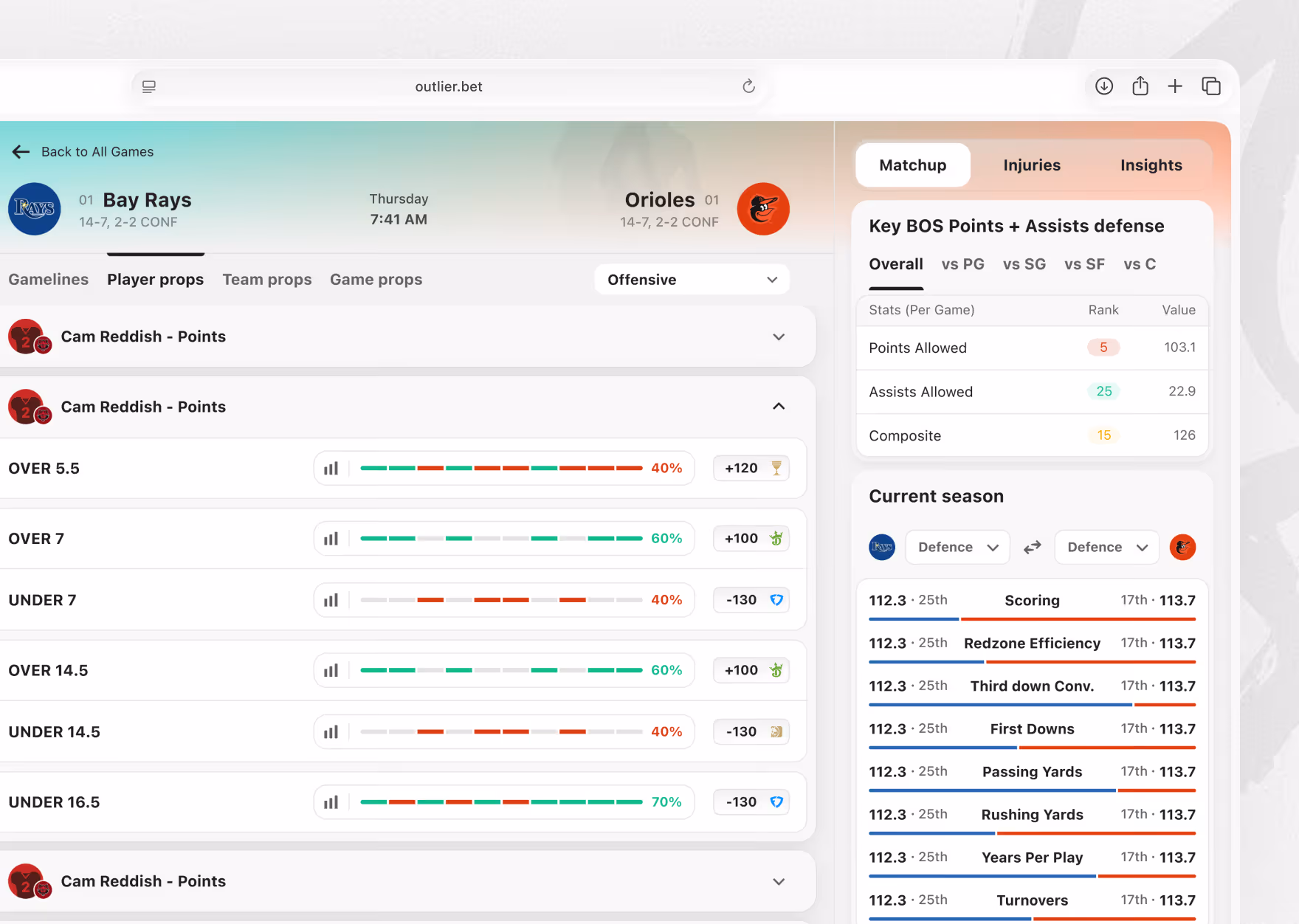Show the tab overview icon
The height and width of the screenshot is (924, 1299).
(x=1211, y=86)
